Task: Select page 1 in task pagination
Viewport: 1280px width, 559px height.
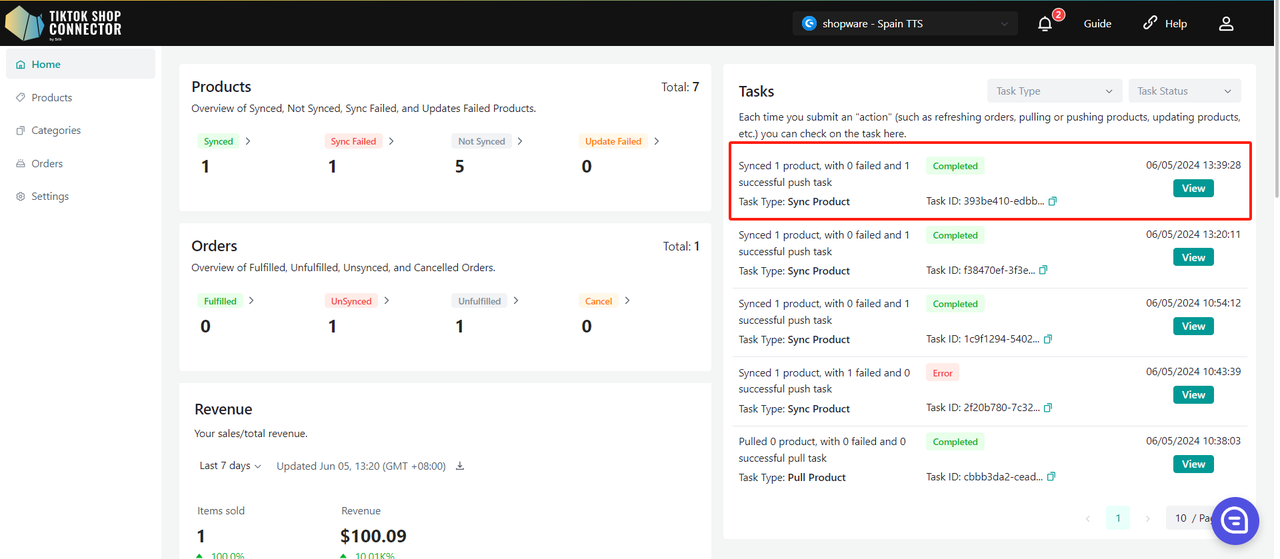Action: click(1117, 518)
